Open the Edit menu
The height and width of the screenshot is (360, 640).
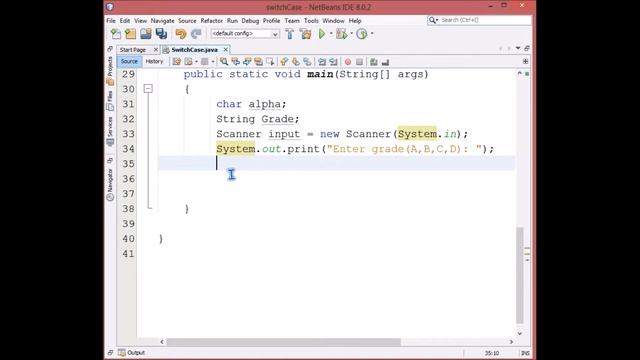[x=125, y=20]
